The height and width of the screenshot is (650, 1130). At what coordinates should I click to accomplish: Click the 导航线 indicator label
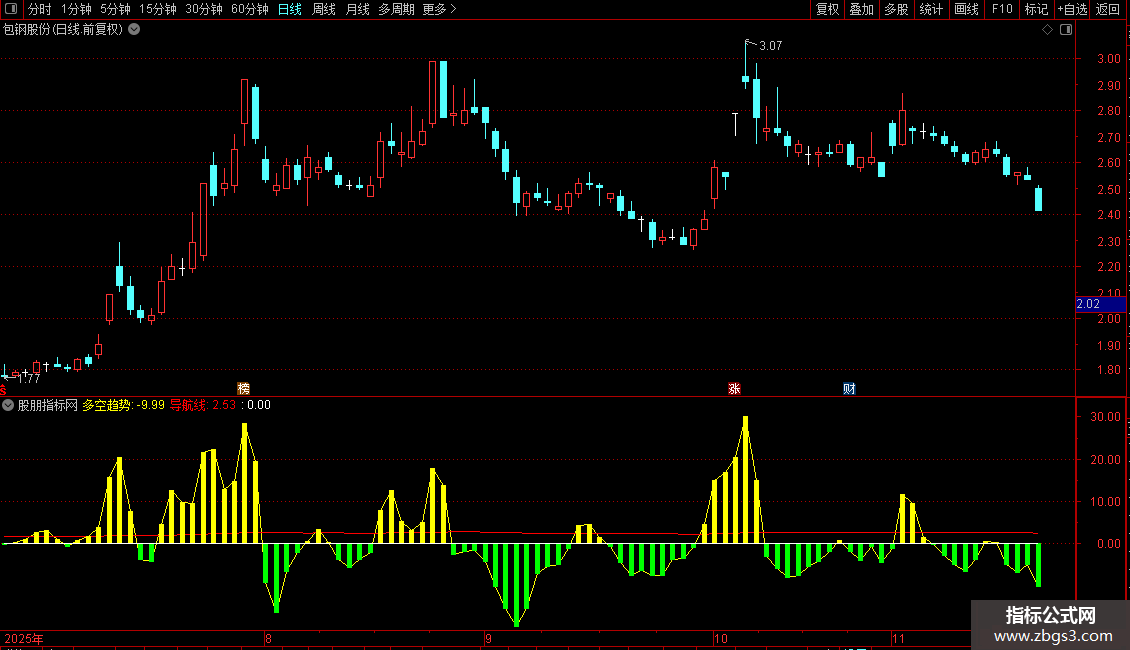point(188,405)
